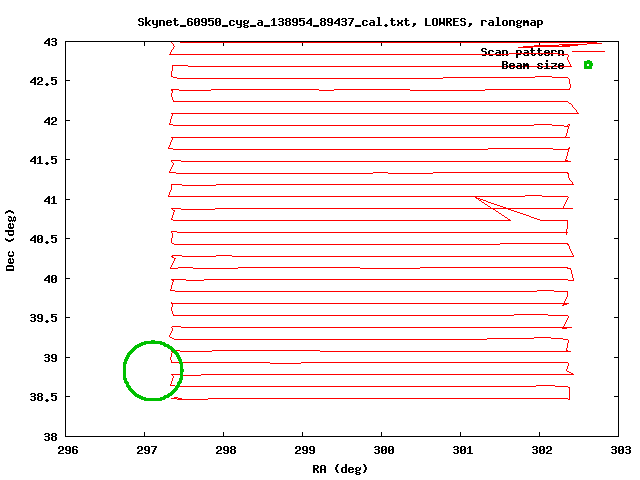The image size is (640, 480).
Task: Click the 296 tick label on the RA axis
Action: [x=66, y=450]
